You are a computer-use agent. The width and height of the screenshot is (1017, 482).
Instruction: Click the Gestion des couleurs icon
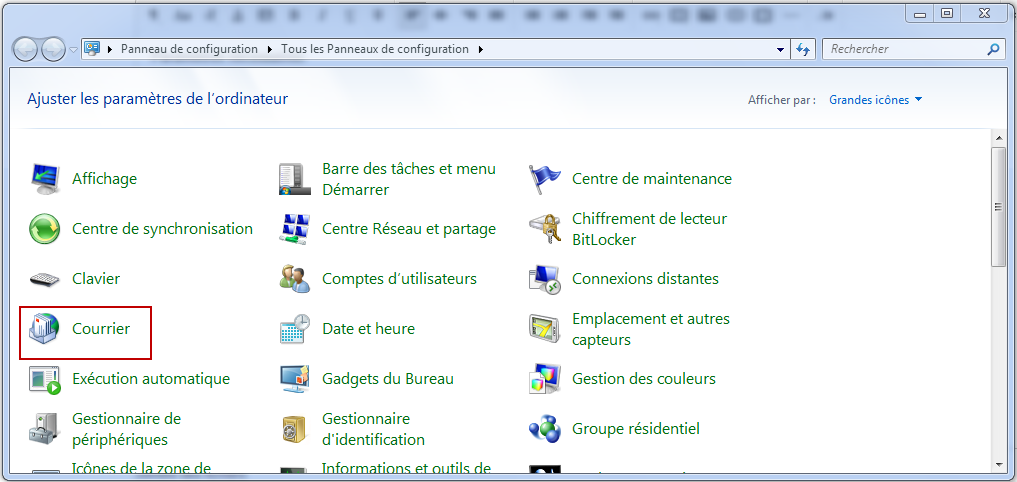click(545, 379)
